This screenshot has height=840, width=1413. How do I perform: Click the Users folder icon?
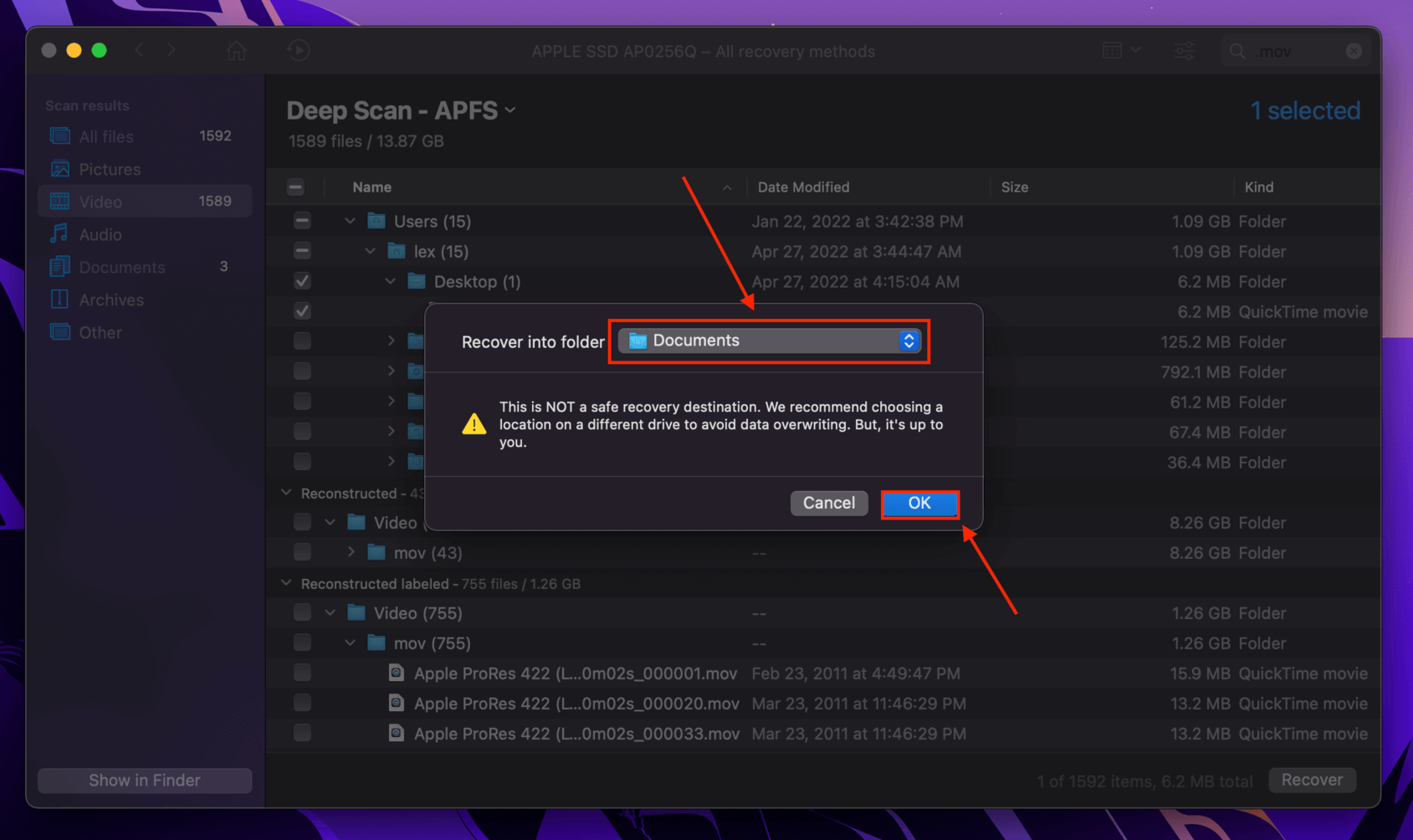376,221
